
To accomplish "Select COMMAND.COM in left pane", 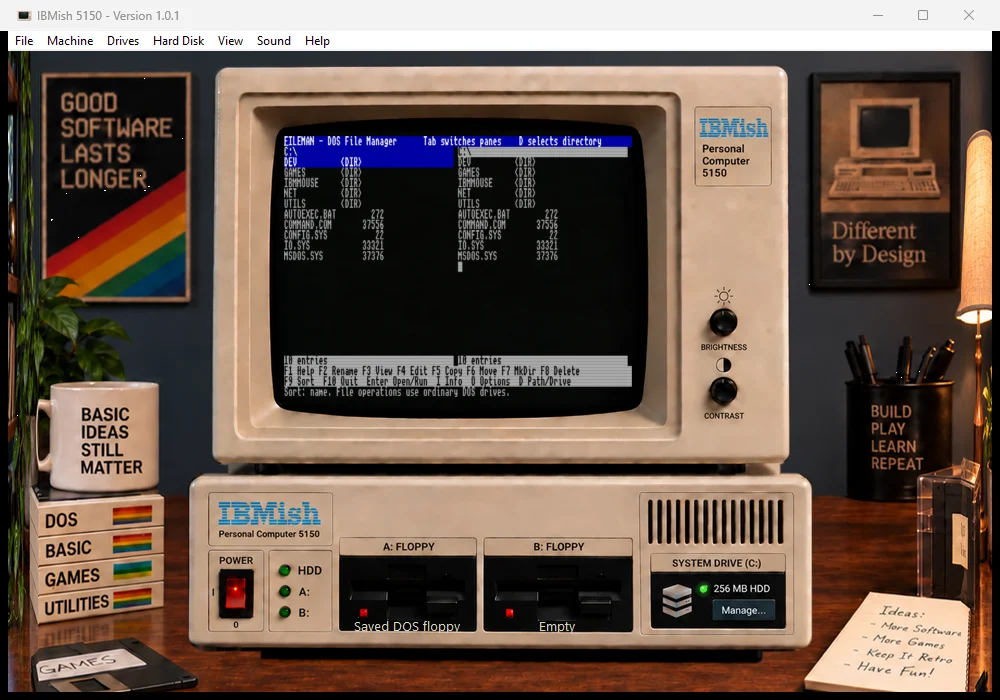I will point(368,224).
